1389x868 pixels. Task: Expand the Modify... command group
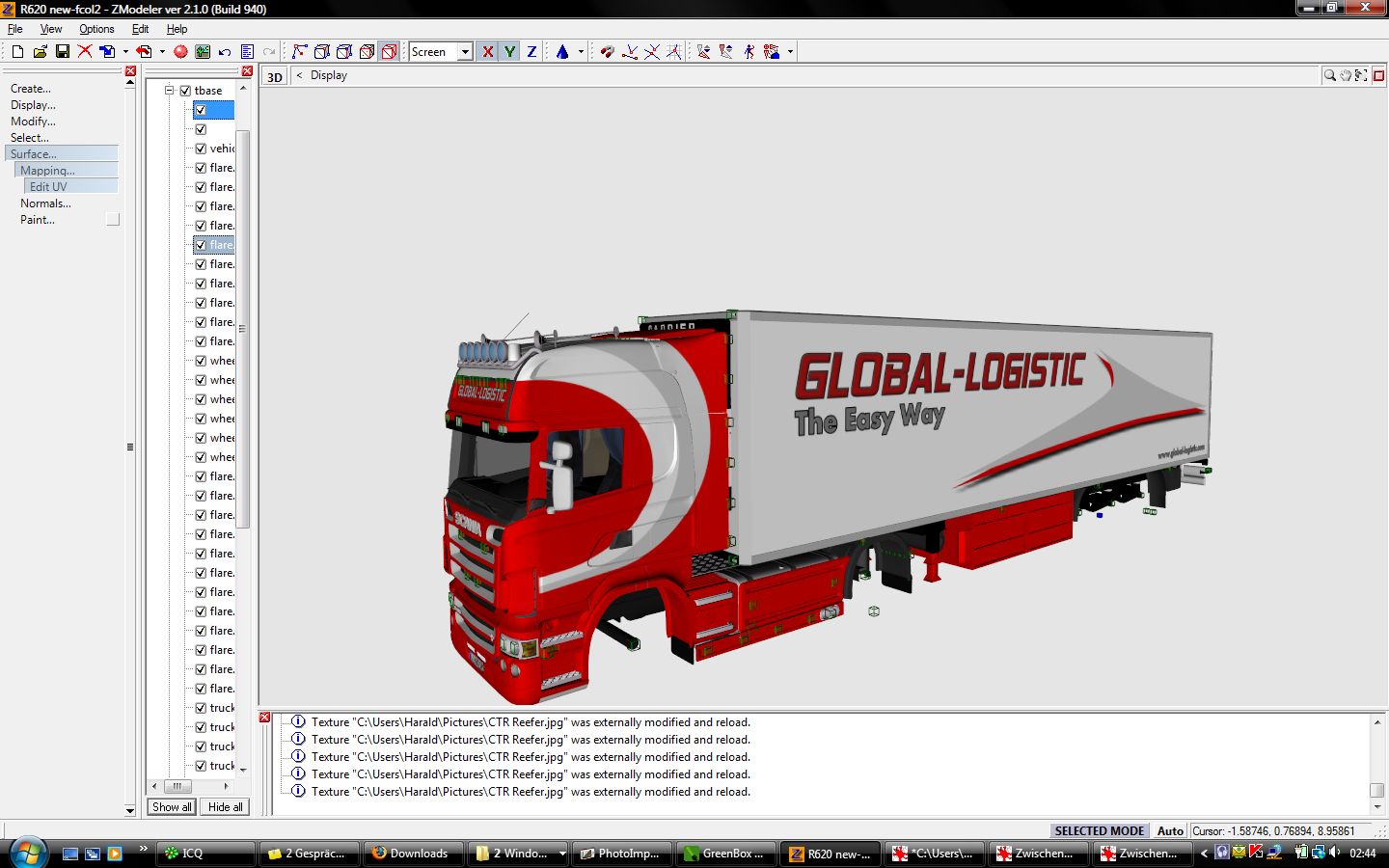[x=33, y=122]
